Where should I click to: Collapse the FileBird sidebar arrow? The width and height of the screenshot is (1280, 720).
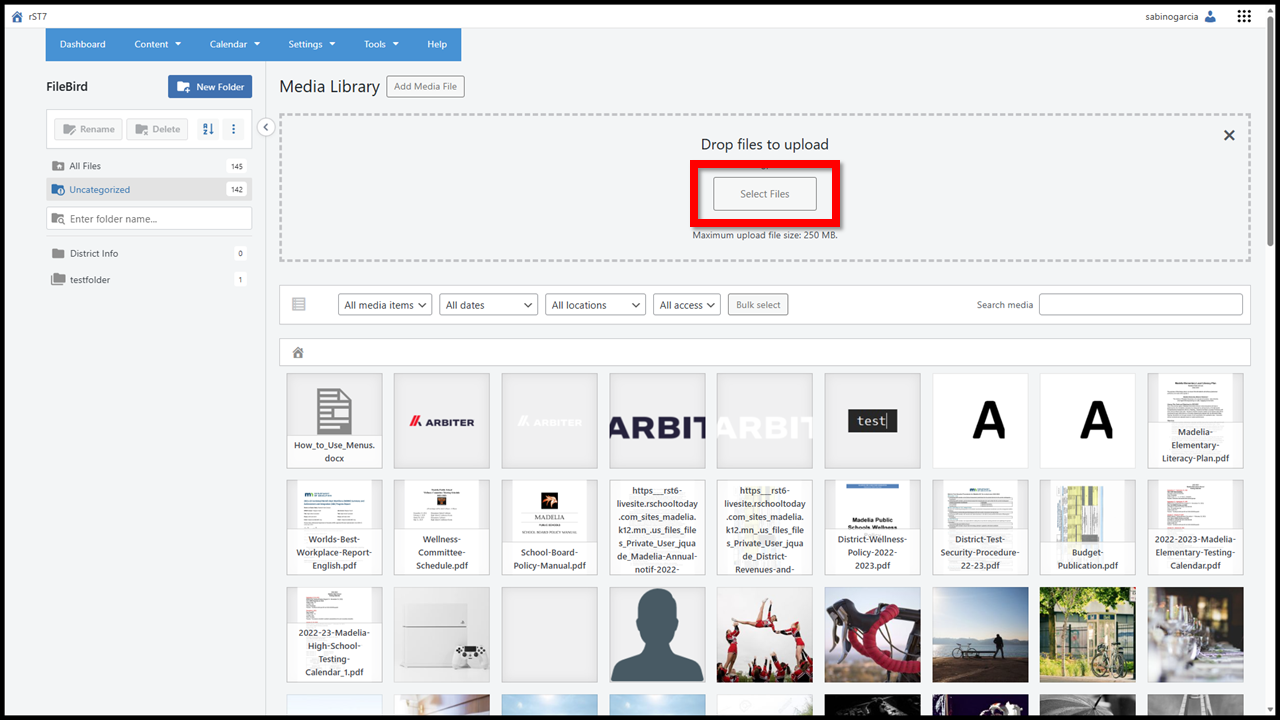coord(266,127)
